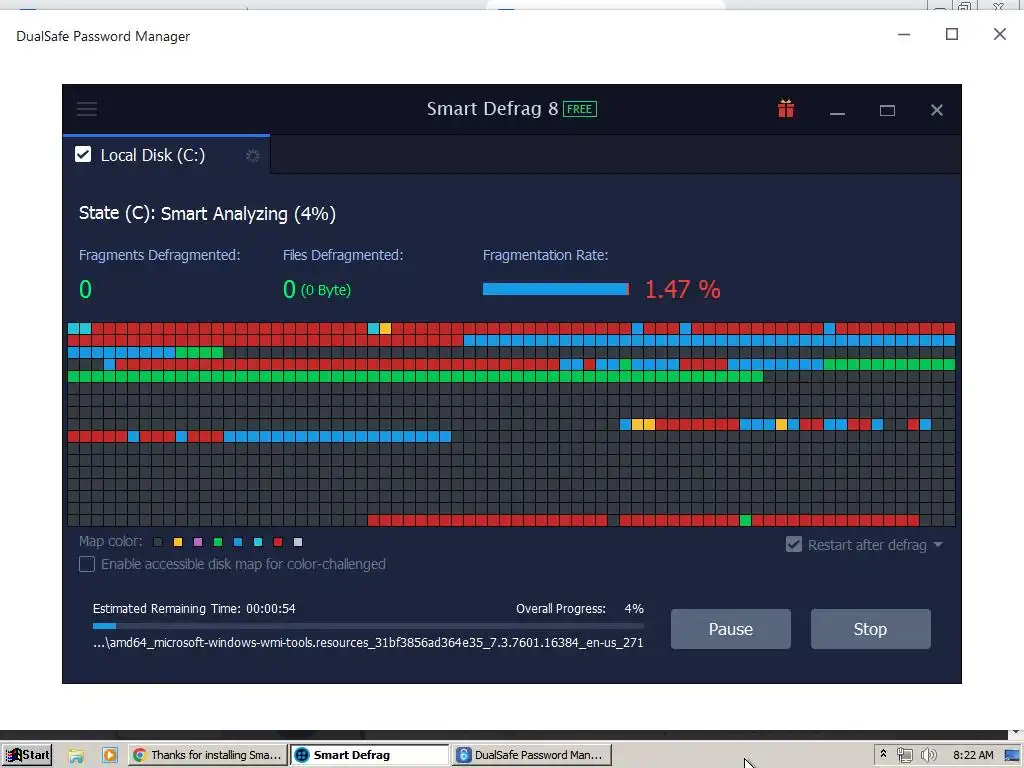Click the overall progress bar
The image size is (1024, 768).
[x=368, y=626]
